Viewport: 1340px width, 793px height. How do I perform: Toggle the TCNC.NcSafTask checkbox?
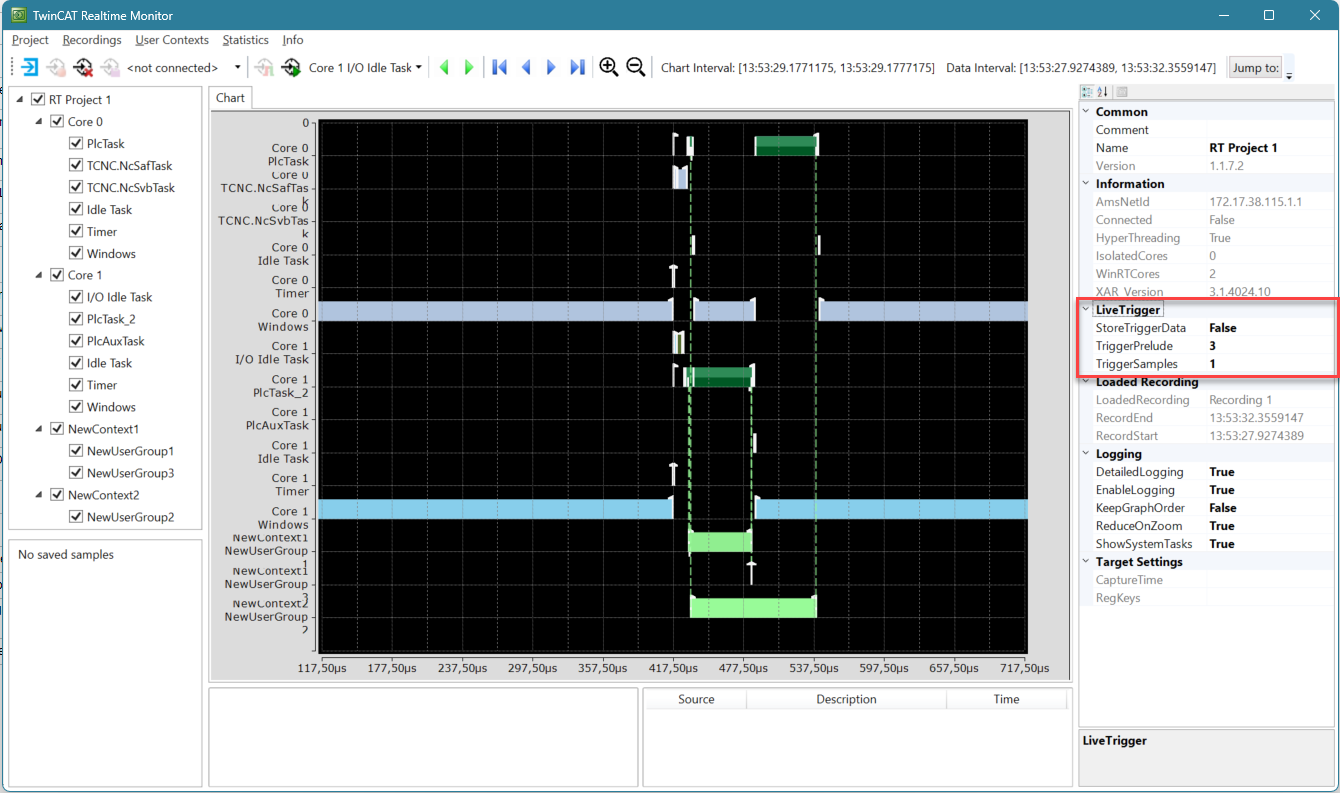(x=76, y=166)
